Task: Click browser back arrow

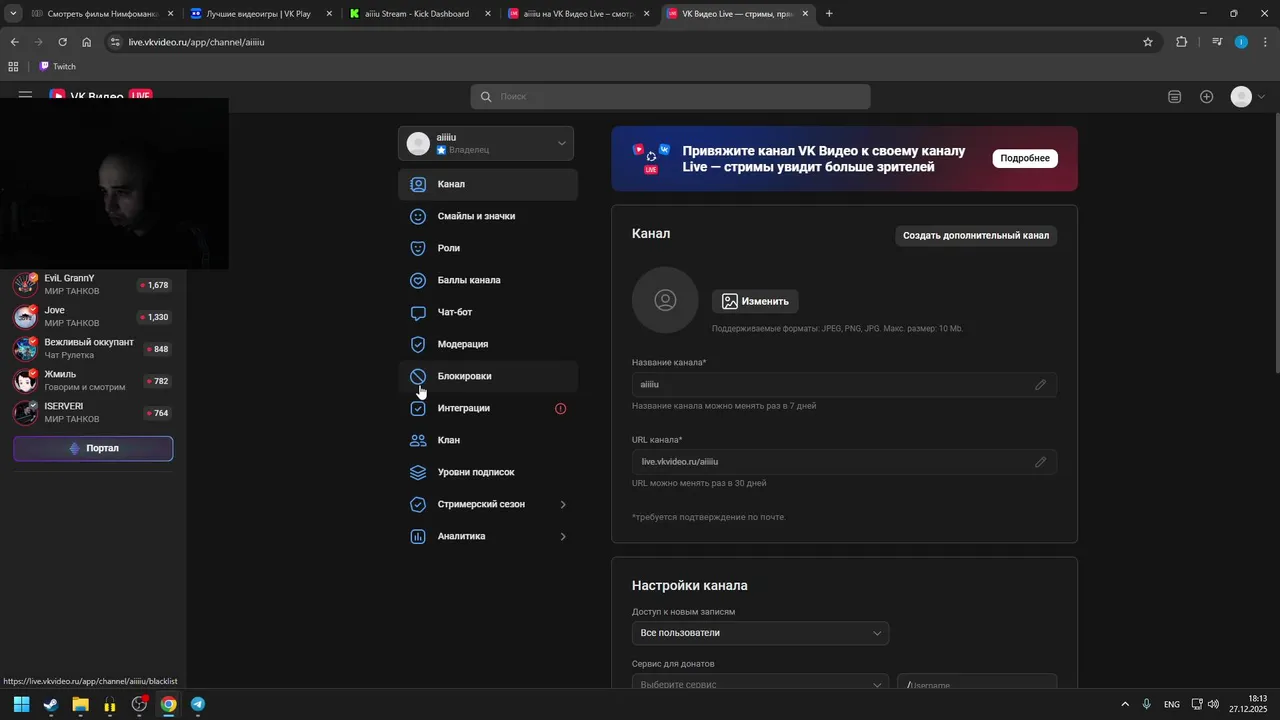Action: (14, 42)
